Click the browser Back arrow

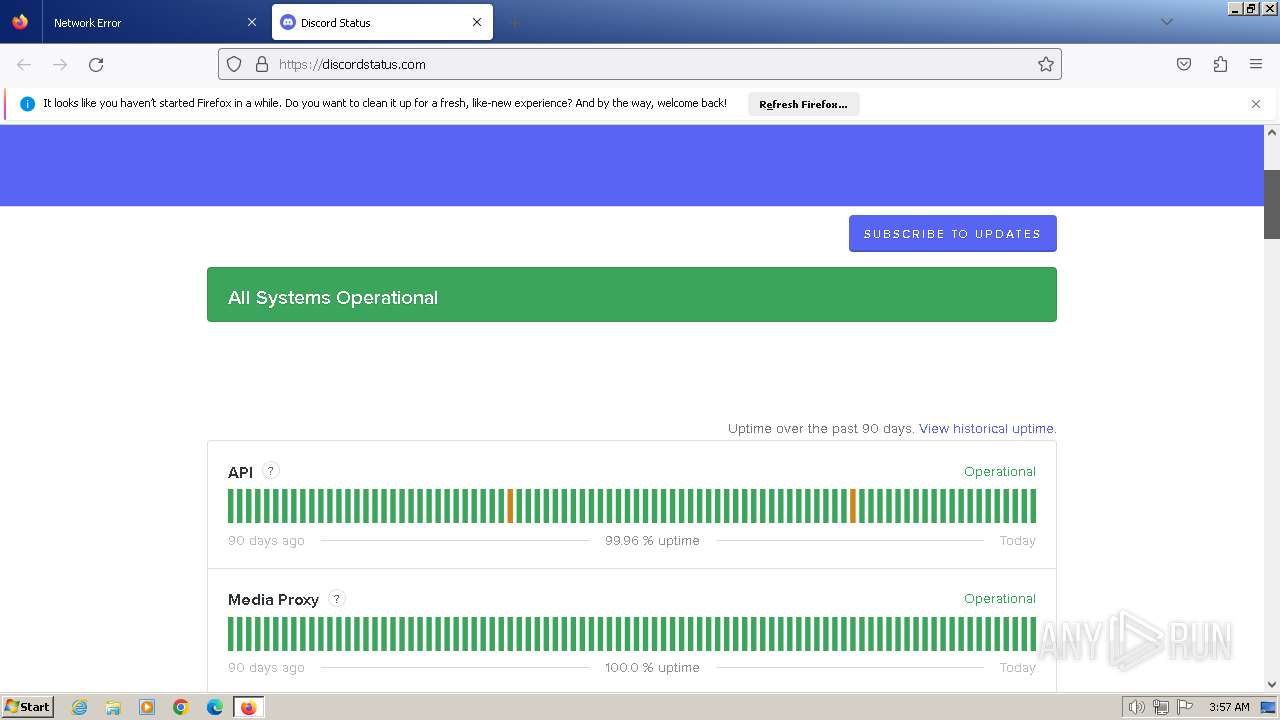(24, 64)
